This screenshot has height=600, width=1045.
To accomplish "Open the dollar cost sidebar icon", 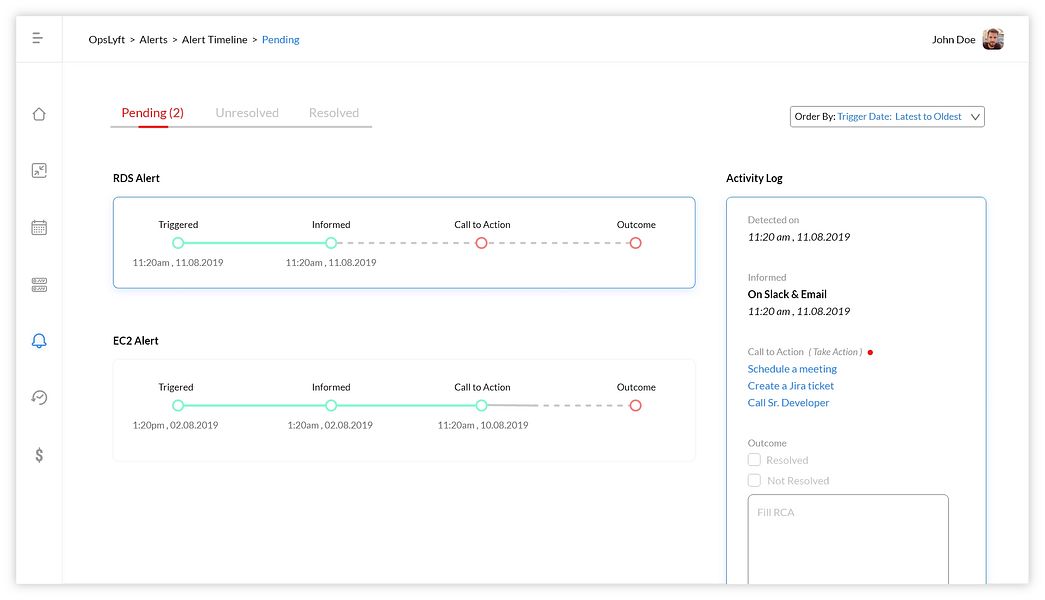I will point(39,455).
